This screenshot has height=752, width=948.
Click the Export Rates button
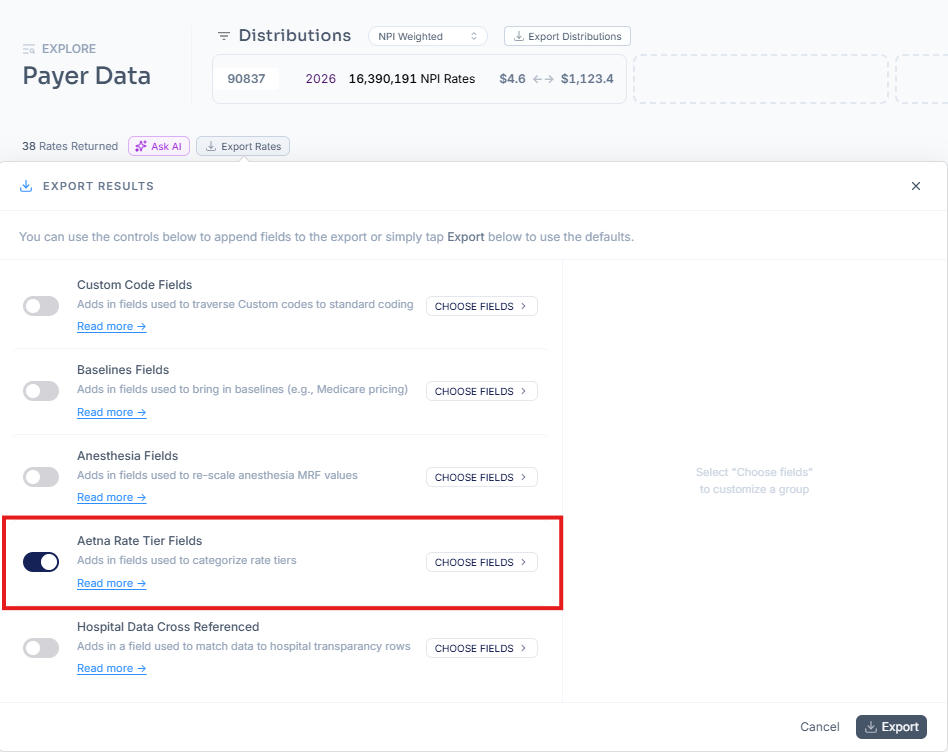[x=243, y=146]
